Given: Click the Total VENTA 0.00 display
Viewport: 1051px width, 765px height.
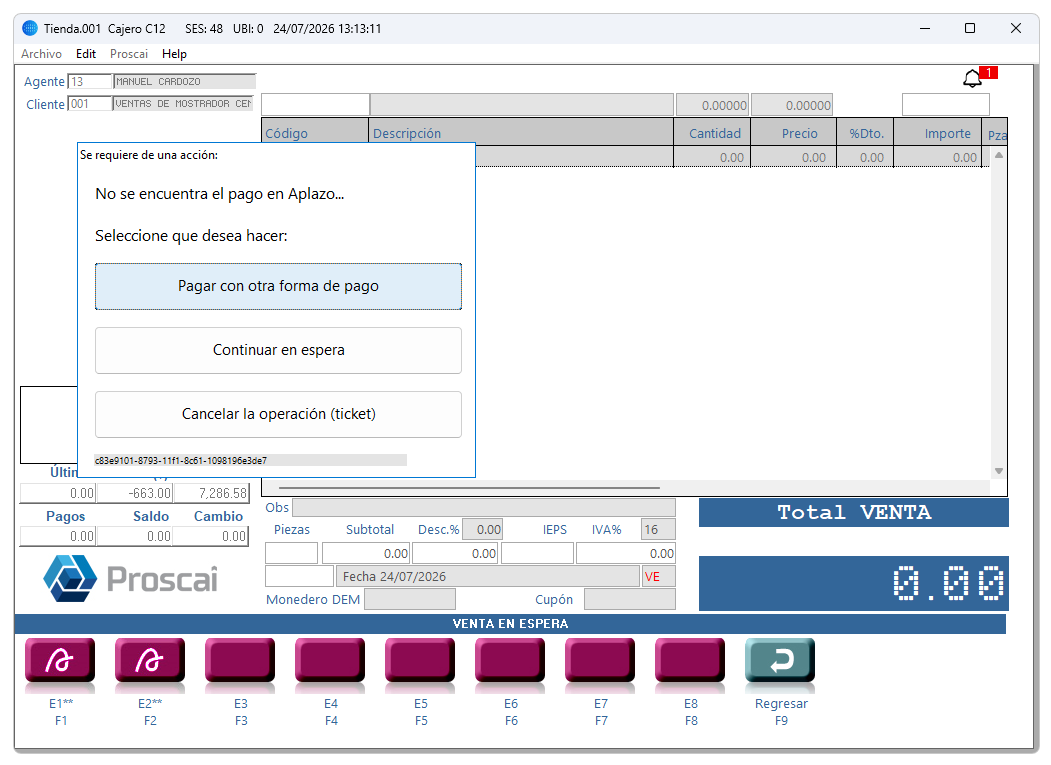Looking at the screenshot, I should click(853, 583).
